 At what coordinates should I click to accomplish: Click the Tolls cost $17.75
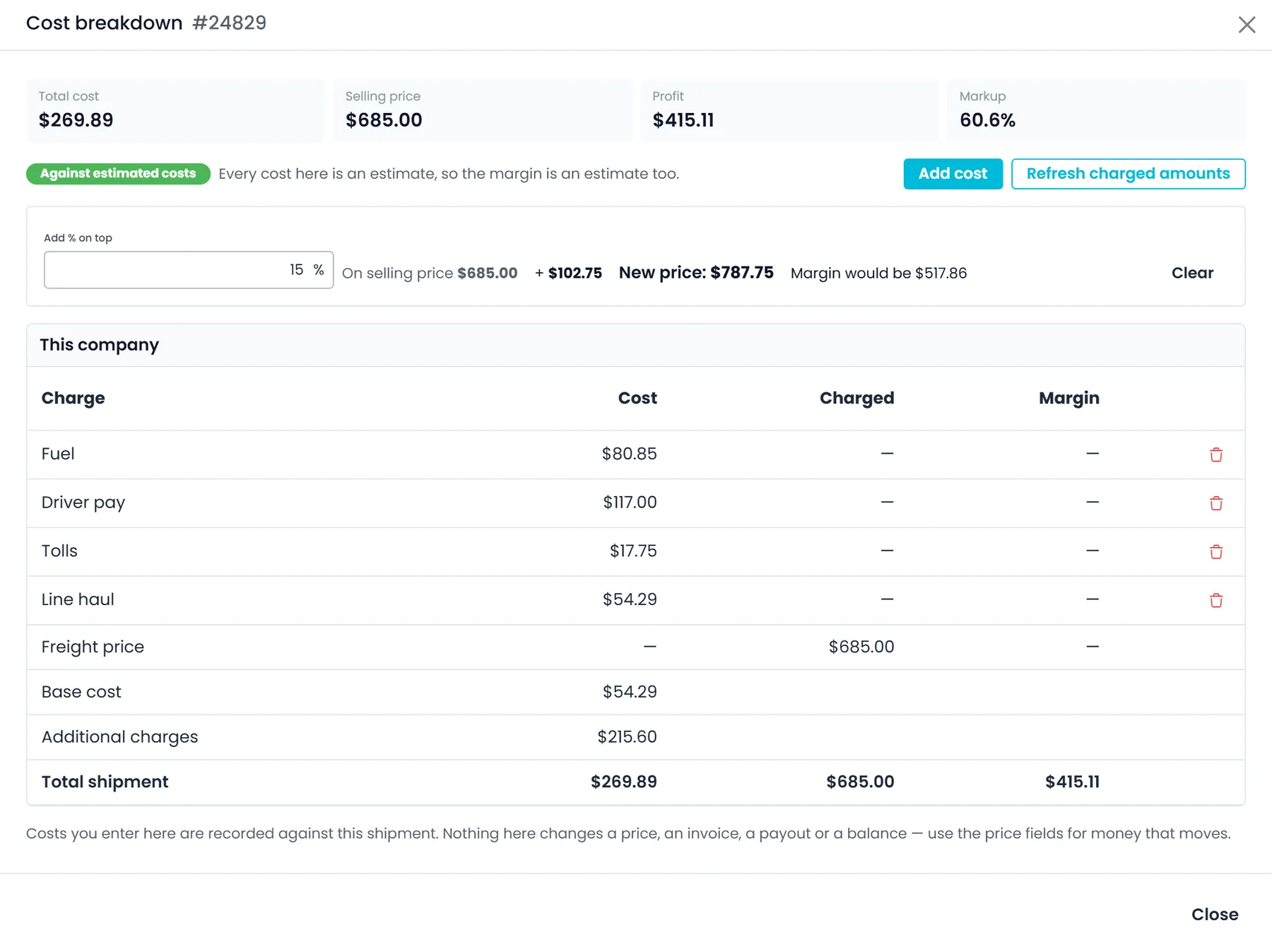(633, 551)
